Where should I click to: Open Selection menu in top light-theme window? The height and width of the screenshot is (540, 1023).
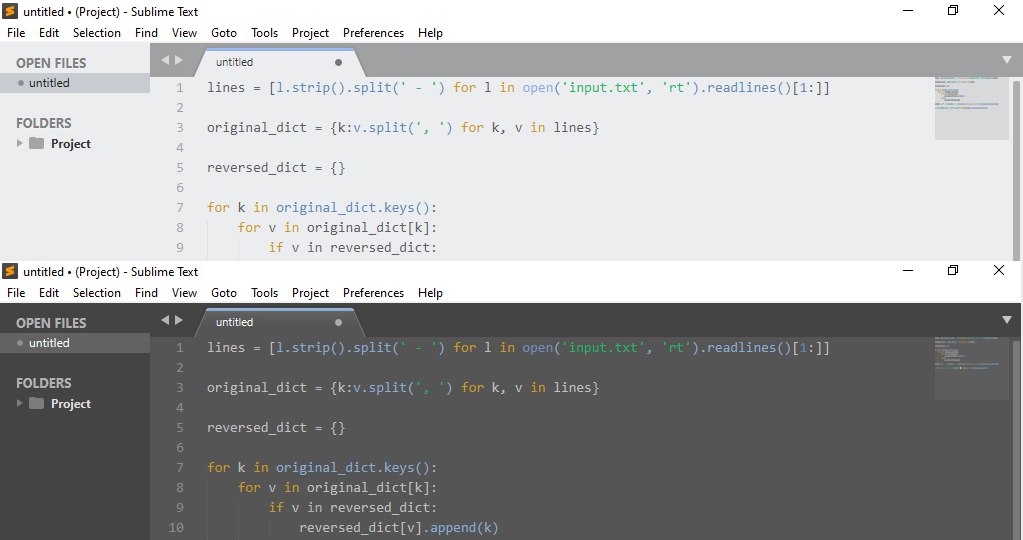coord(97,33)
